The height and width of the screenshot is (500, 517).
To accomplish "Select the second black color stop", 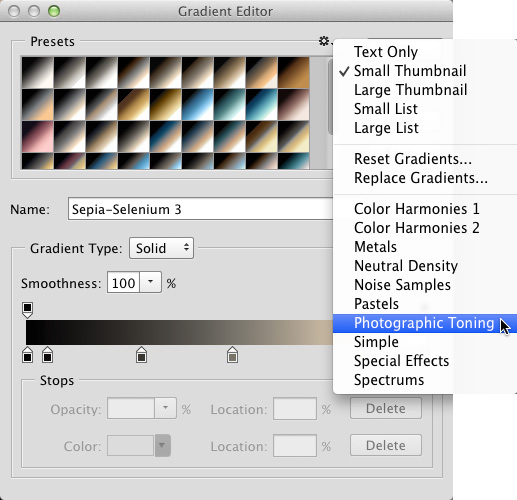I will click(x=48, y=355).
